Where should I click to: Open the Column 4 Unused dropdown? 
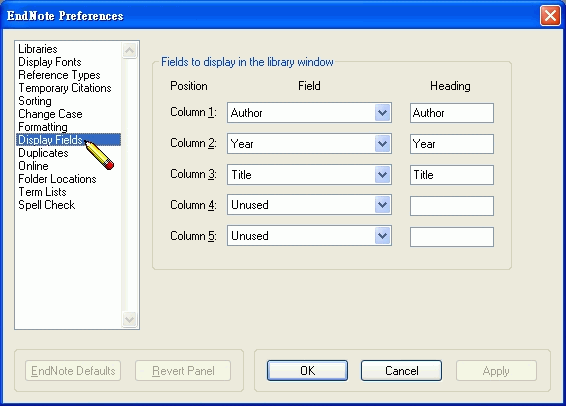pos(309,205)
